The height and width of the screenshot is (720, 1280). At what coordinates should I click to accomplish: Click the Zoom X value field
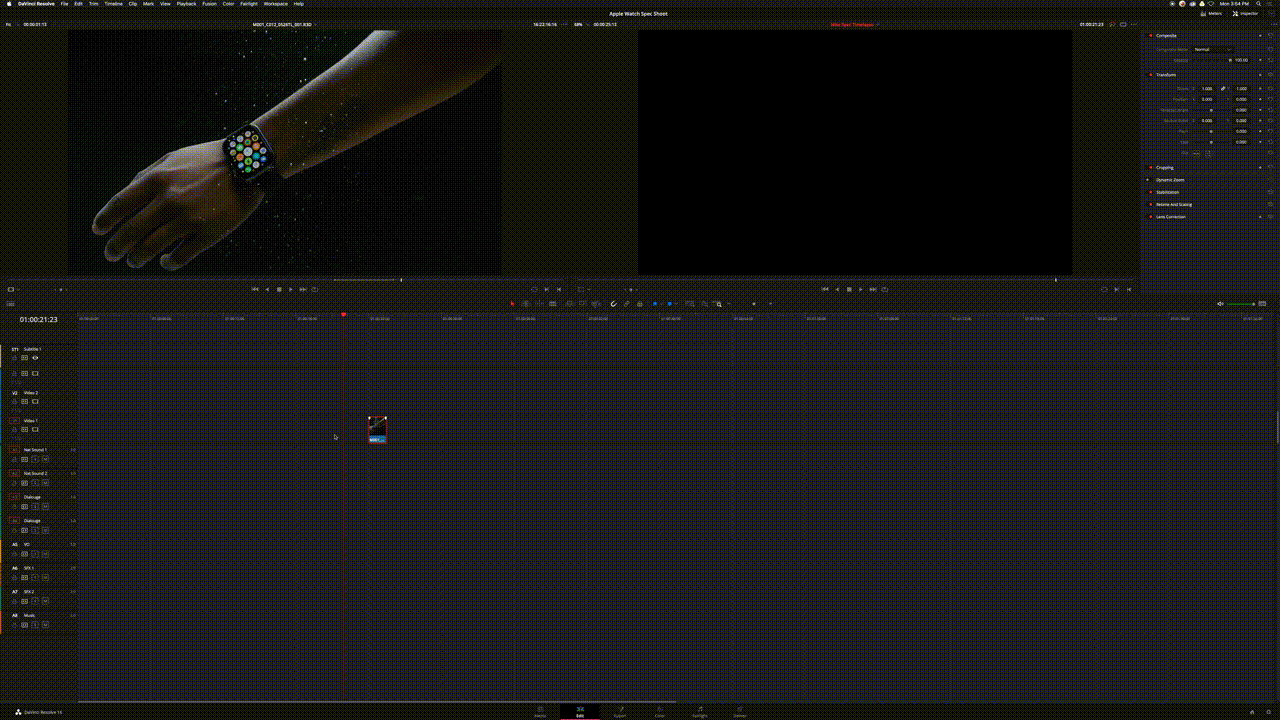pos(1207,88)
